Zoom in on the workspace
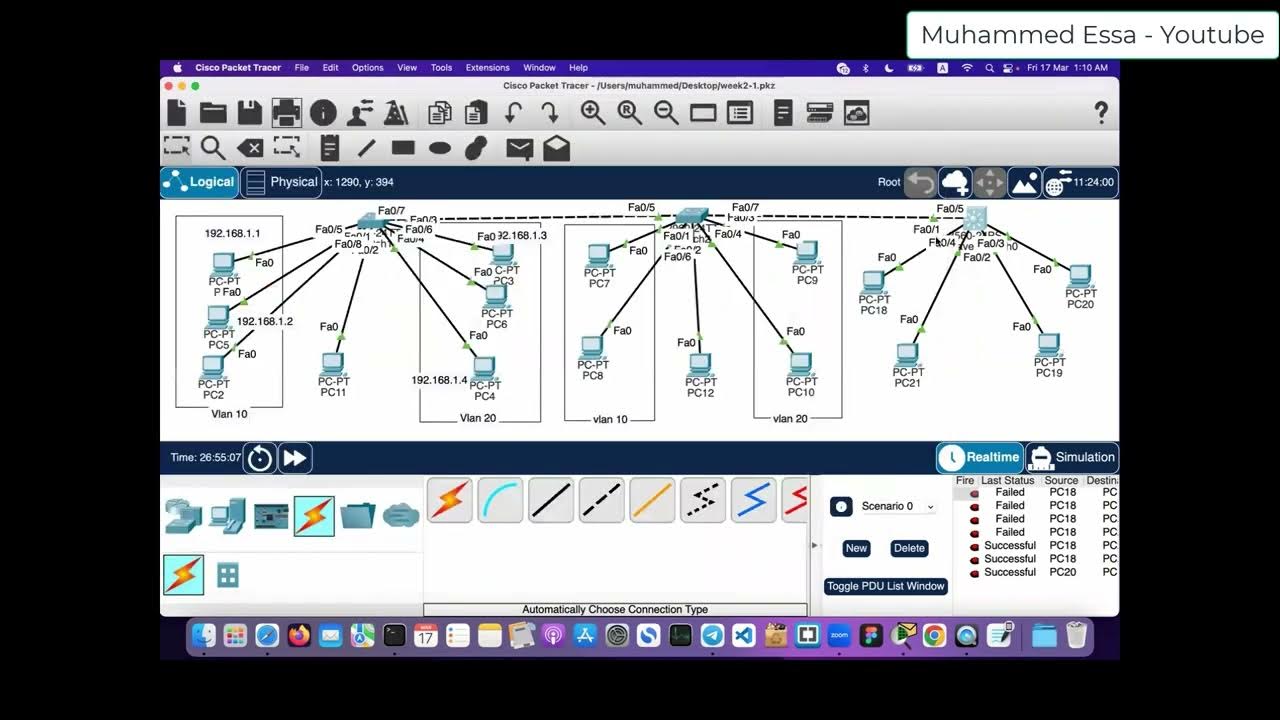 (593, 112)
